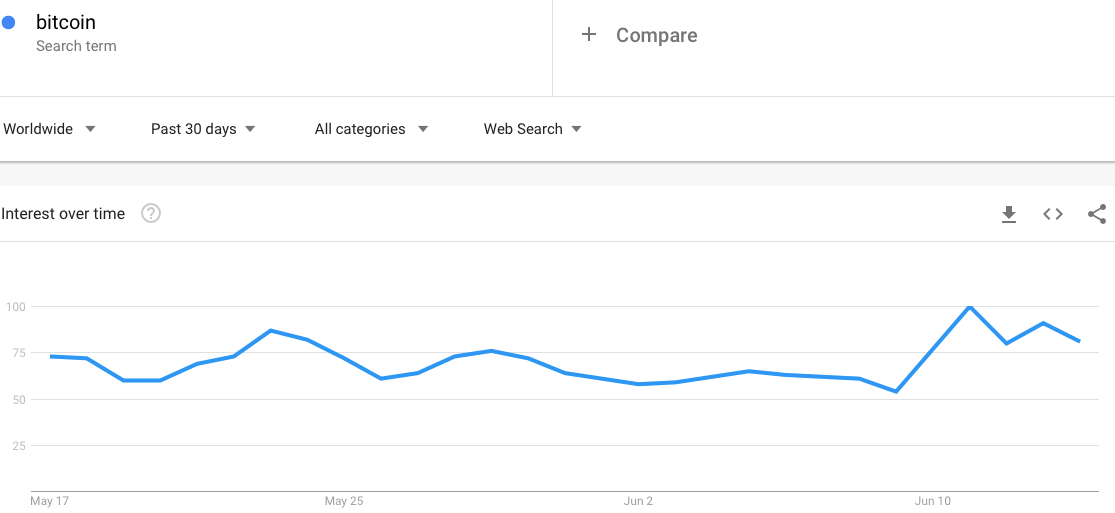Click the Jun 10 axis label

tap(933, 502)
